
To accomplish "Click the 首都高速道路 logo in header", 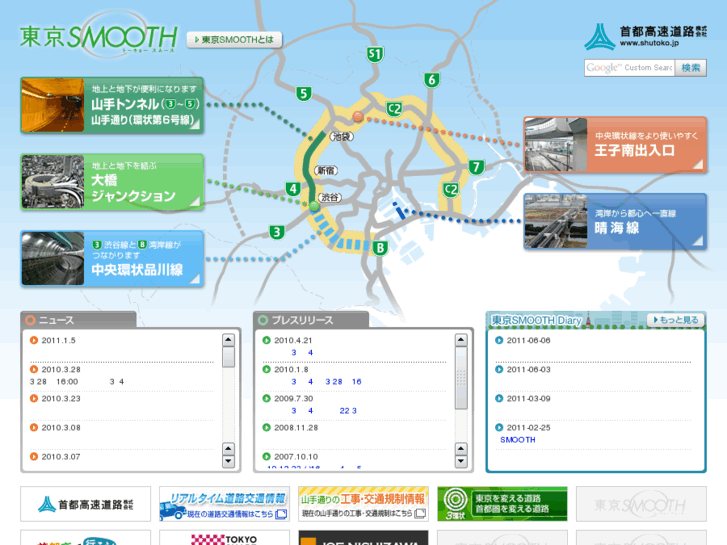I will [x=645, y=37].
